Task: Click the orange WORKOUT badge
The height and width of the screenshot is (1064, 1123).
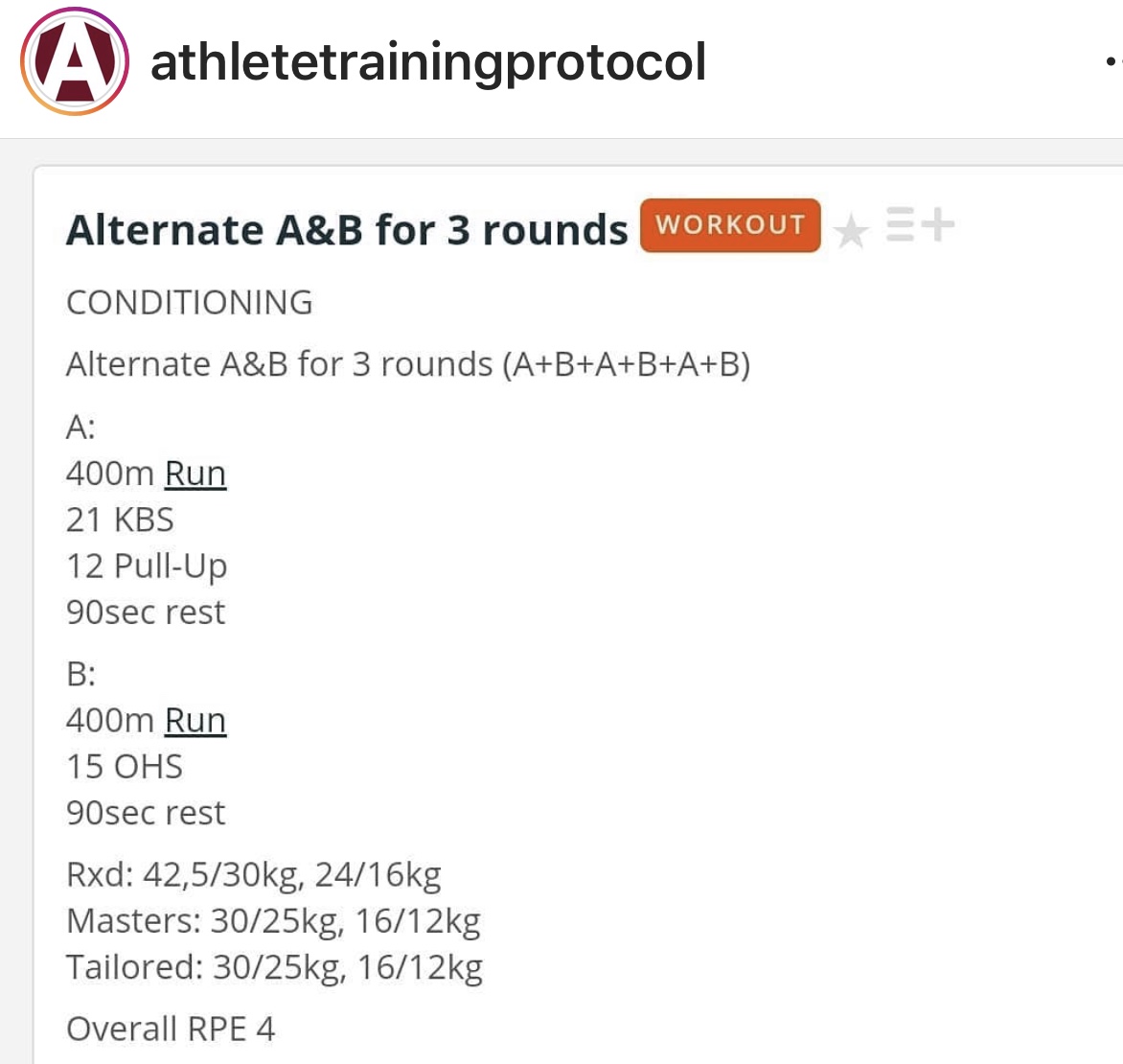Action: tap(730, 225)
